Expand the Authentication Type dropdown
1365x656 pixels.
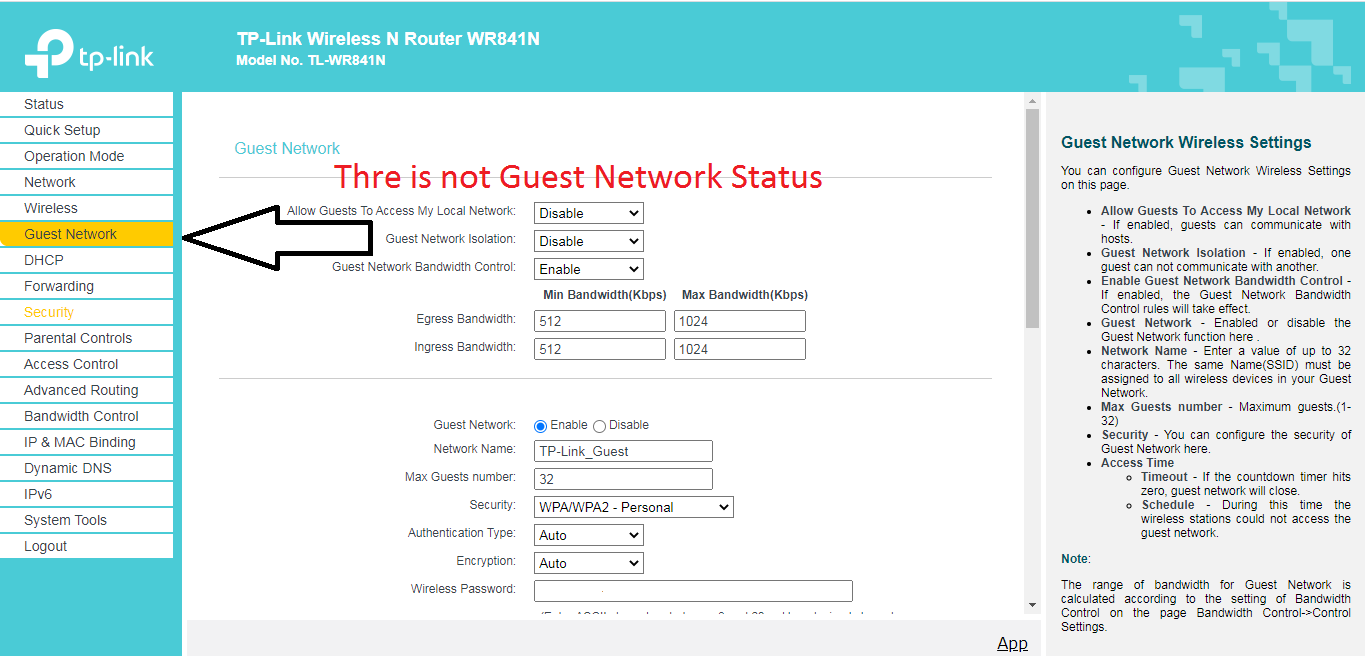point(588,535)
